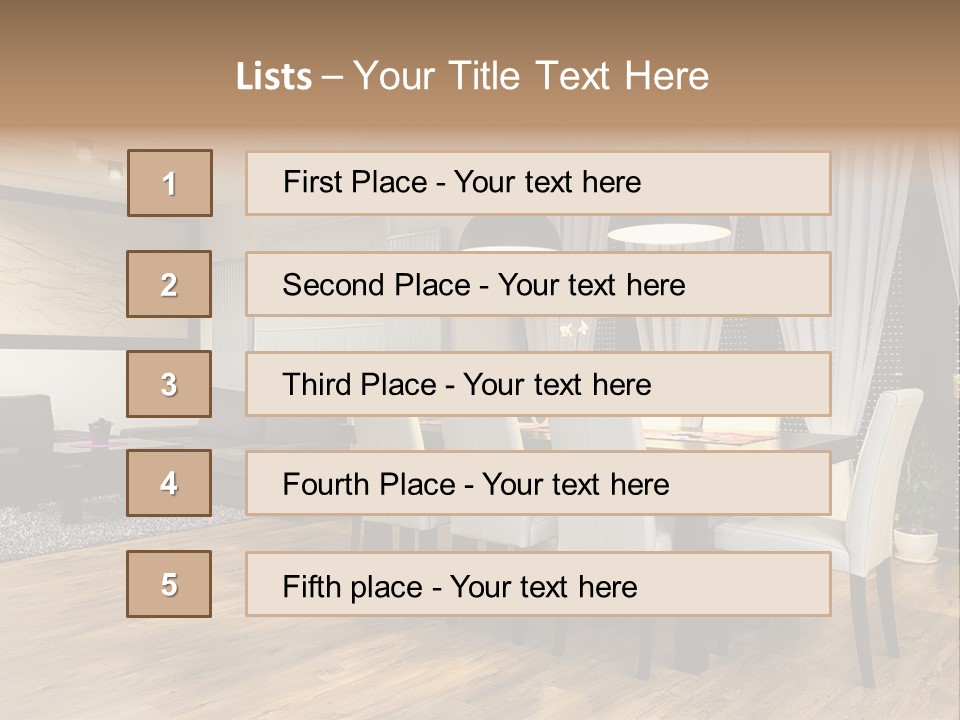The height and width of the screenshot is (720, 960).
Task: Click the dark pendant lamp shade
Action: pos(508,234)
